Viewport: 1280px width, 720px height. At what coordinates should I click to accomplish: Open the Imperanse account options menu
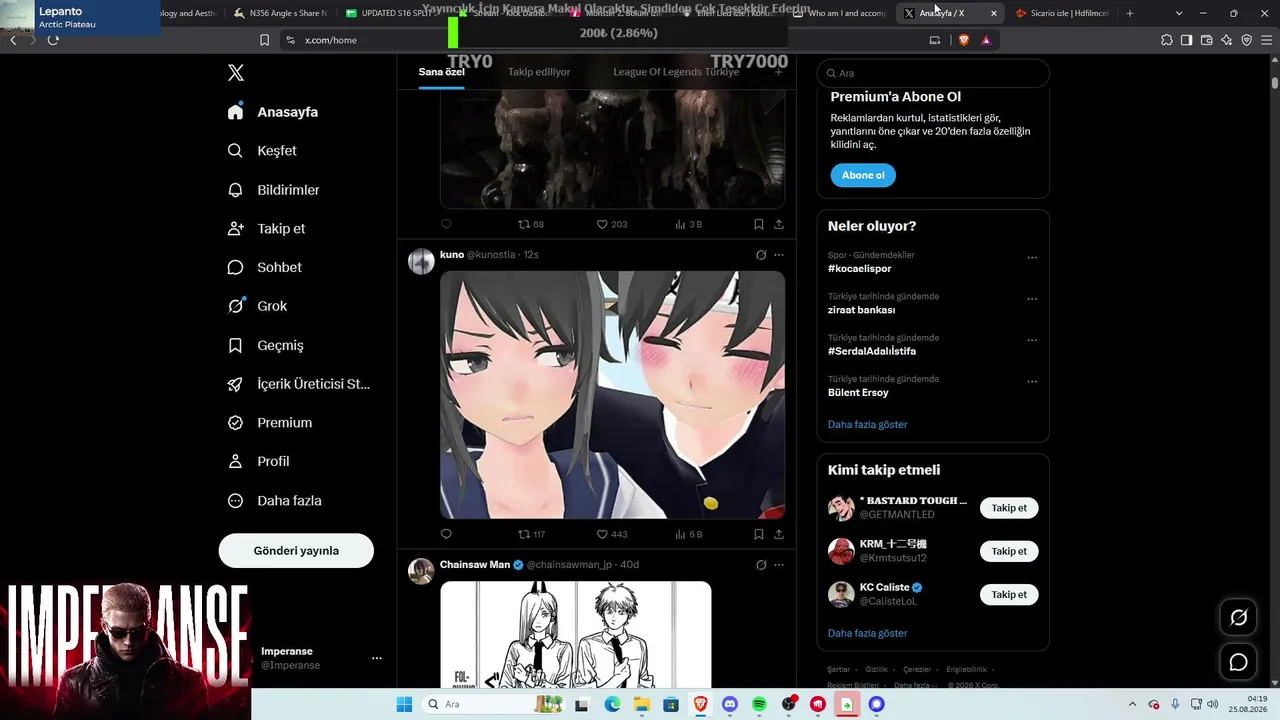[x=377, y=658]
